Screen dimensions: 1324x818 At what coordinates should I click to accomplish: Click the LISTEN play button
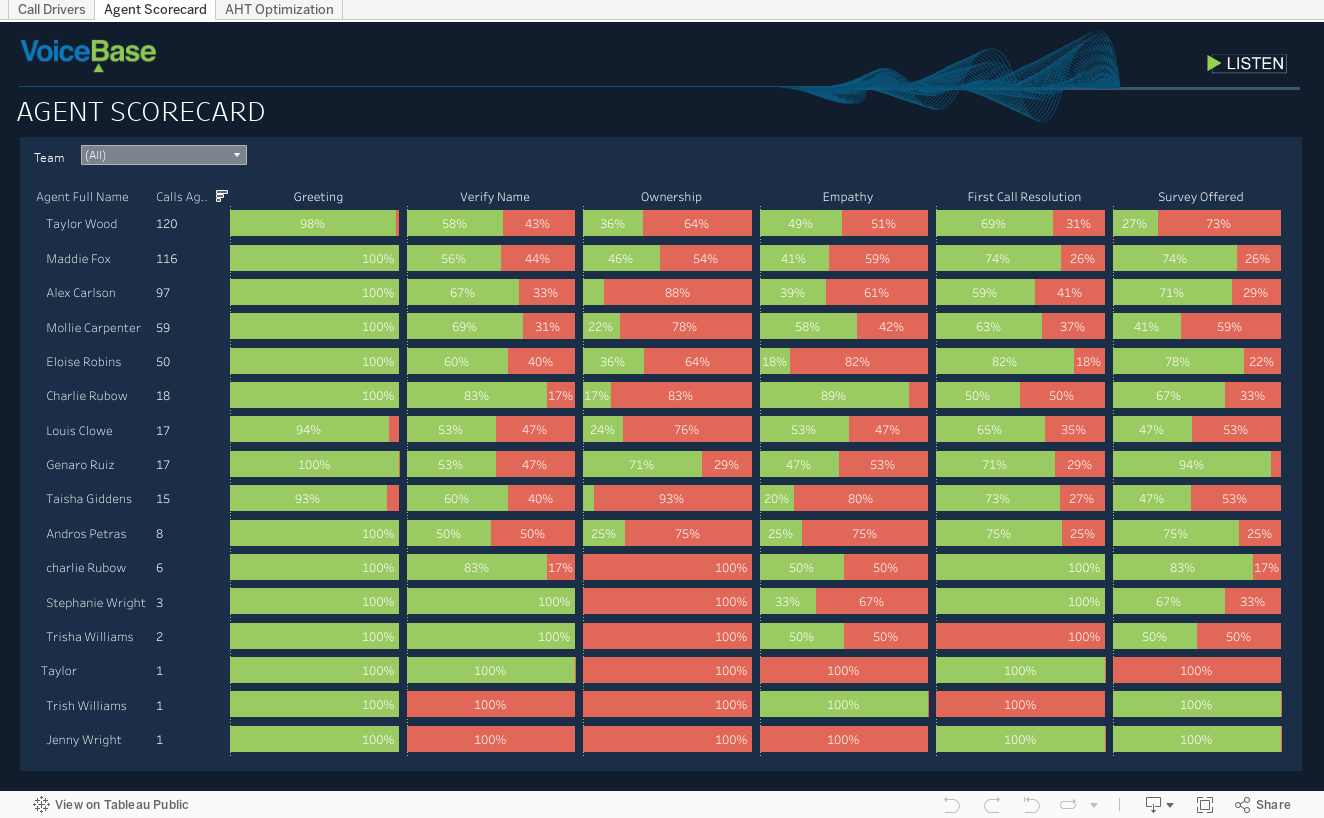click(1246, 63)
